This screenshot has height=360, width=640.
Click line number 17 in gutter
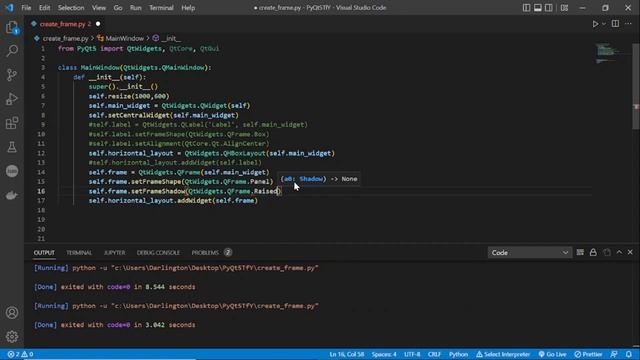tap(41, 201)
